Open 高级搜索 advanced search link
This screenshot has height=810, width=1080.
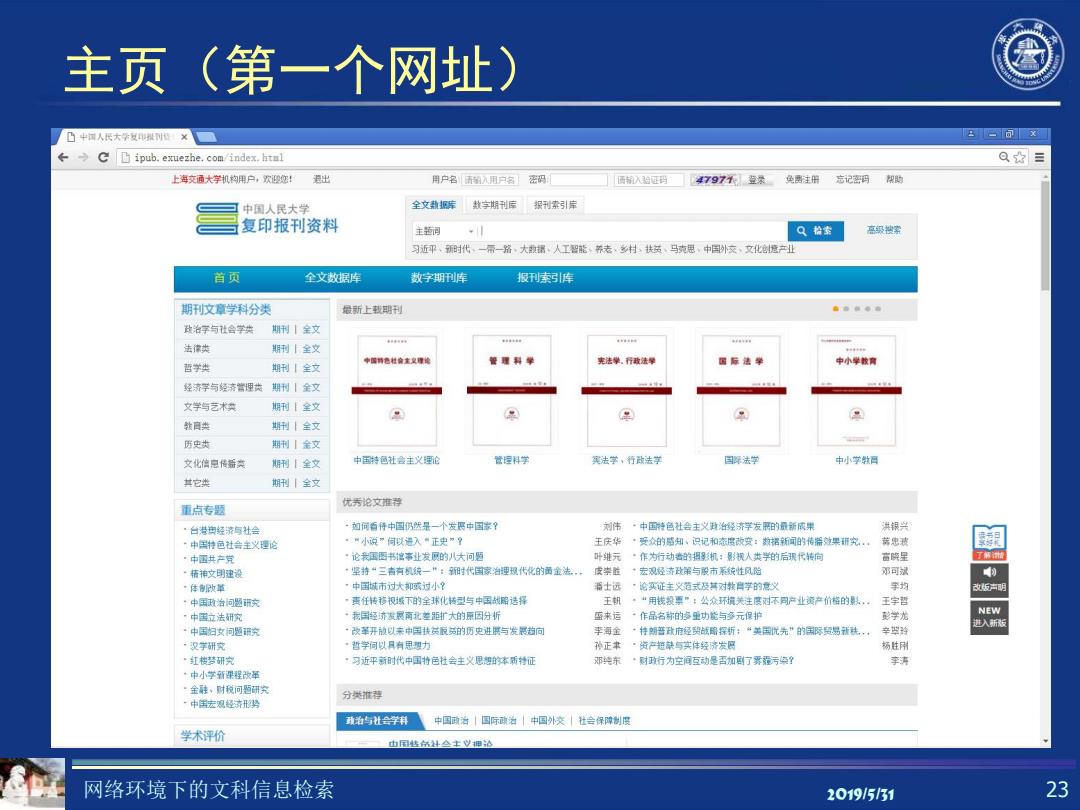(x=884, y=230)
